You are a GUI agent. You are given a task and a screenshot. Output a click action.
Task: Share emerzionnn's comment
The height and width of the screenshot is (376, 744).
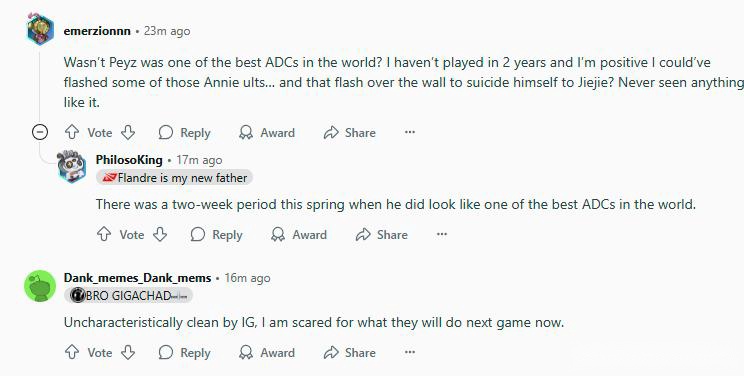click(350, 132)
